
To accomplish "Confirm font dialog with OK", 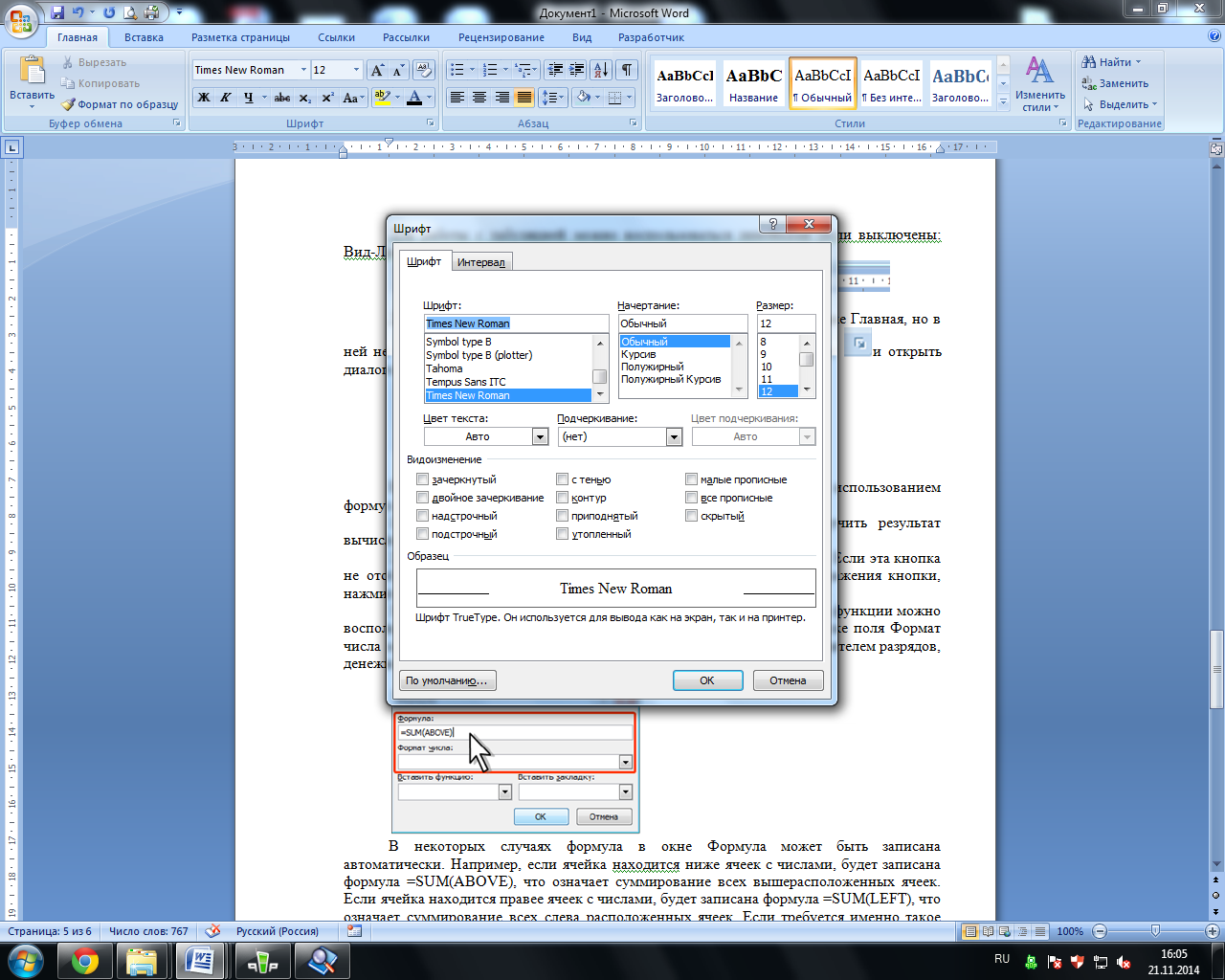I will [707, 680].
